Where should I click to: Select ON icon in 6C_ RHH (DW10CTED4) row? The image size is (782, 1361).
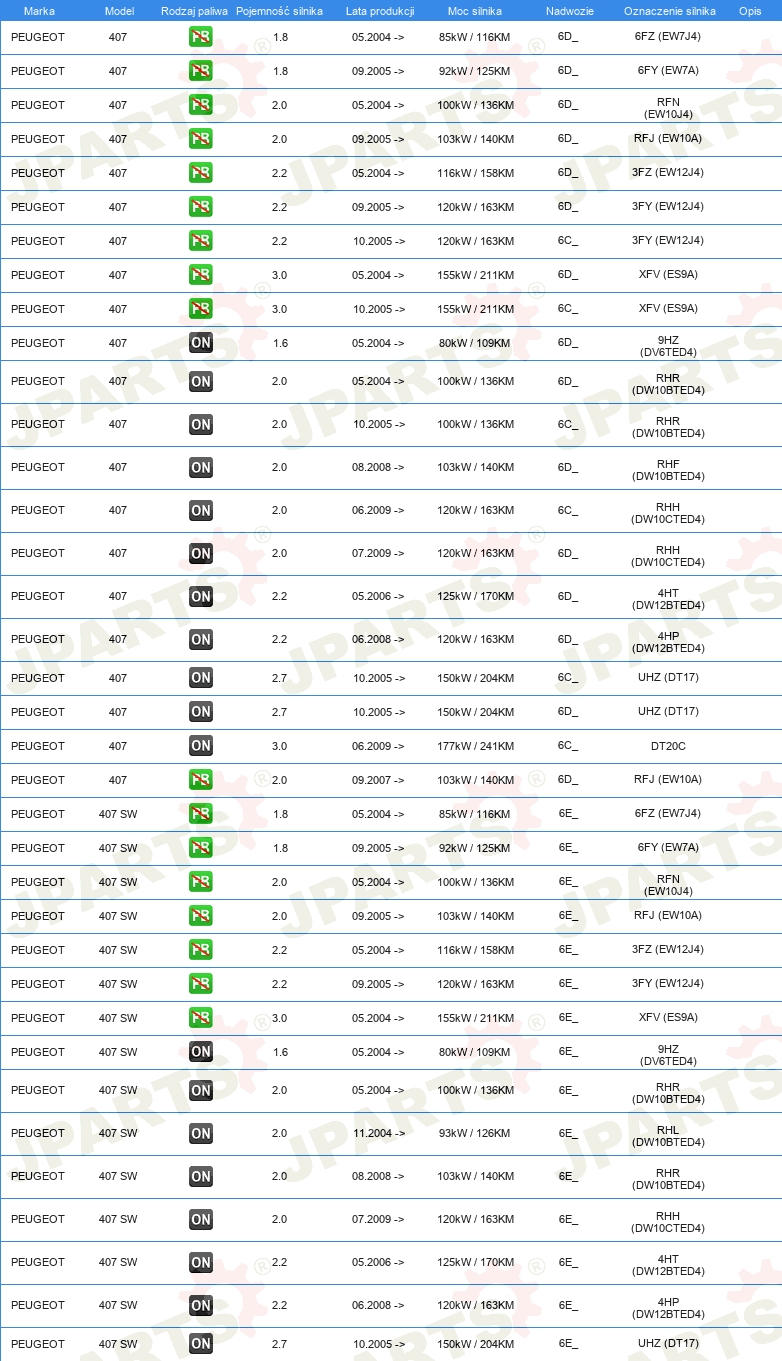pos(201,510)
